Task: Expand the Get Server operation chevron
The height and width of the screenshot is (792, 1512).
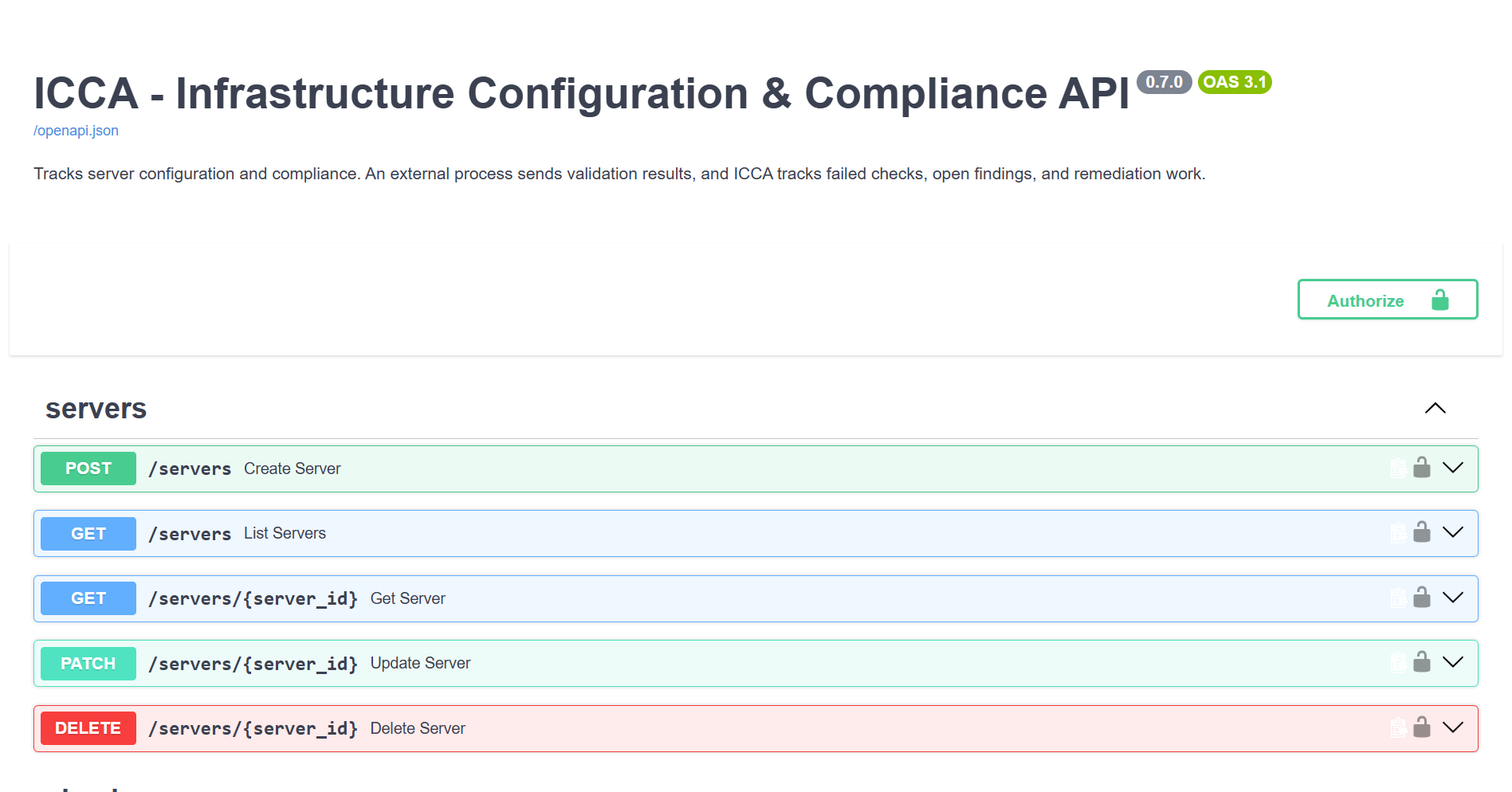Action: (x=1453, y=598)
